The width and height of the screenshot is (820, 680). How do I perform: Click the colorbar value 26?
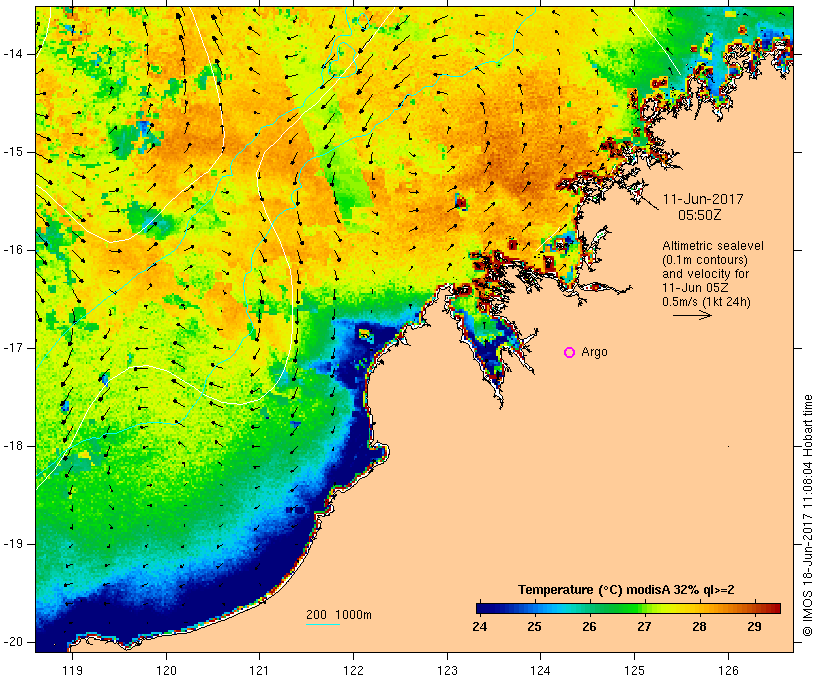[x=589, y=627]
